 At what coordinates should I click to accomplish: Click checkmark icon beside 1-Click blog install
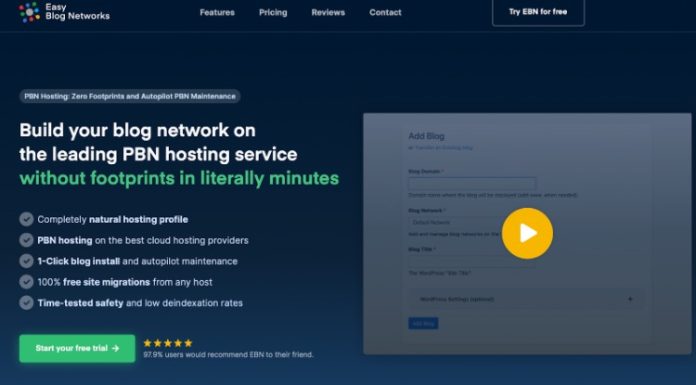pos(26,261)
